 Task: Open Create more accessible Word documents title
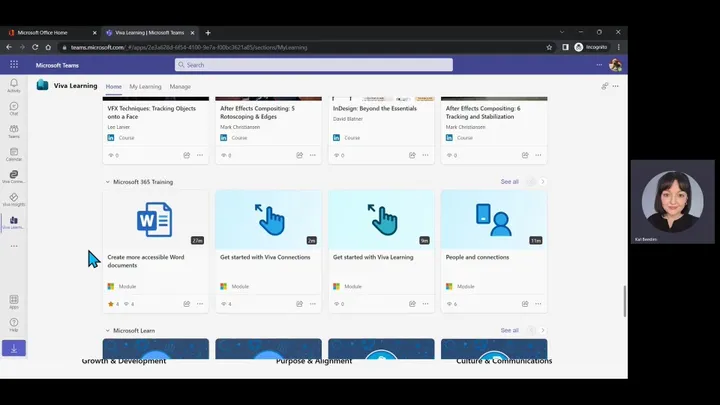(x=146, y=261)
